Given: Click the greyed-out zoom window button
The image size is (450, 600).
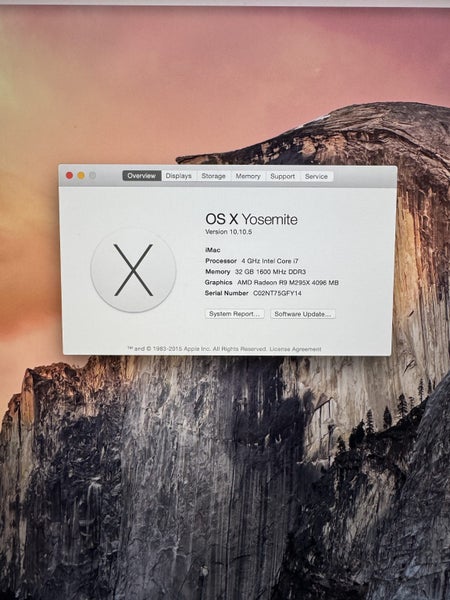Looking at the screenshot, I should pos(93,175).
